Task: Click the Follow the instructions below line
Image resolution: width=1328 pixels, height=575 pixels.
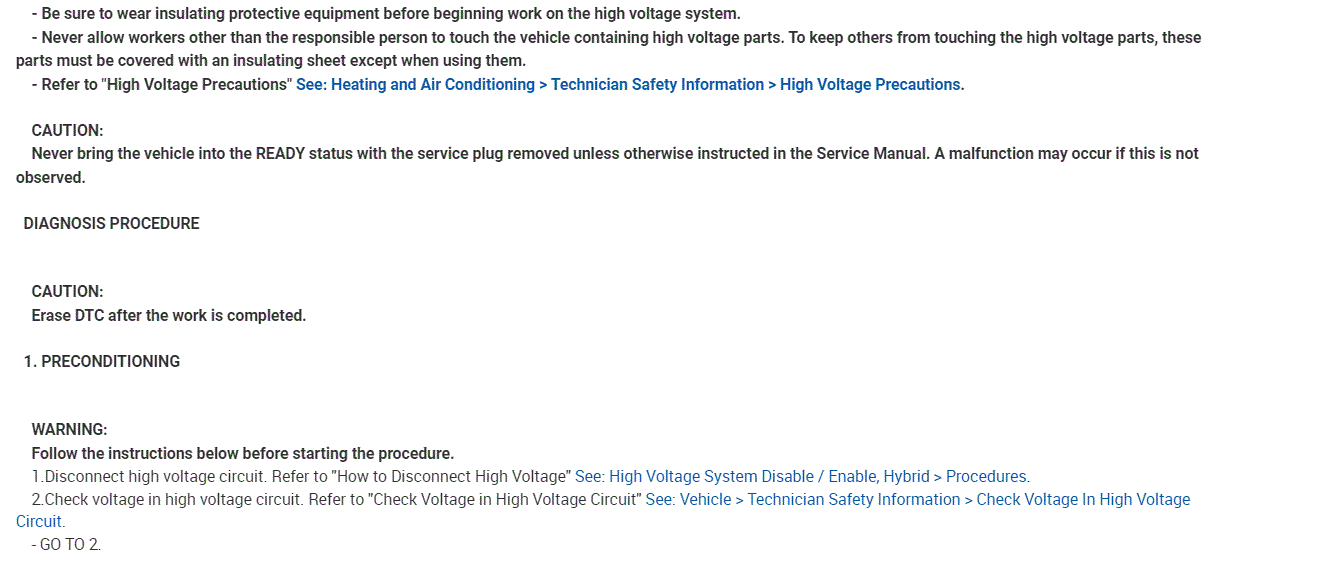Action: (242, 453)
